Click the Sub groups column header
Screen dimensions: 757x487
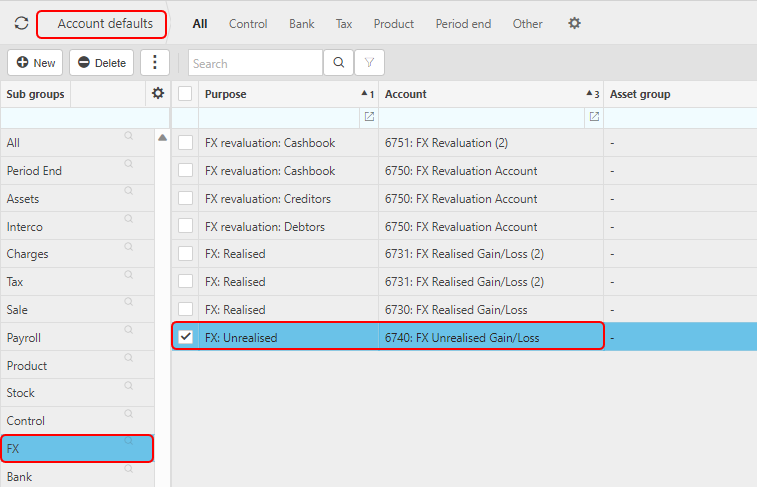(x=35, y=94)
